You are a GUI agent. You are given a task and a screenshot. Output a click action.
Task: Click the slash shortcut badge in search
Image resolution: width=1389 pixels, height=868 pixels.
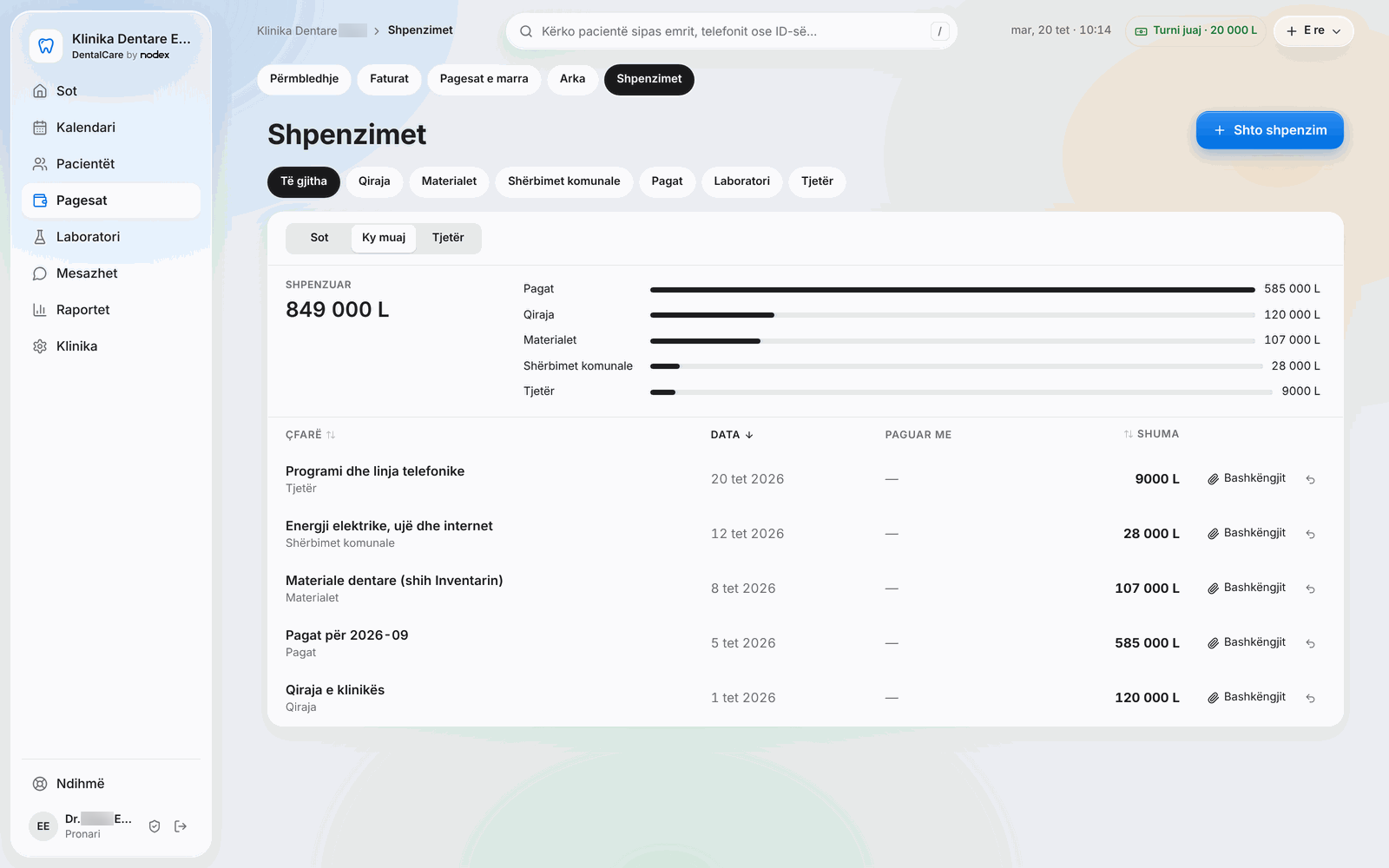point(939,31)
